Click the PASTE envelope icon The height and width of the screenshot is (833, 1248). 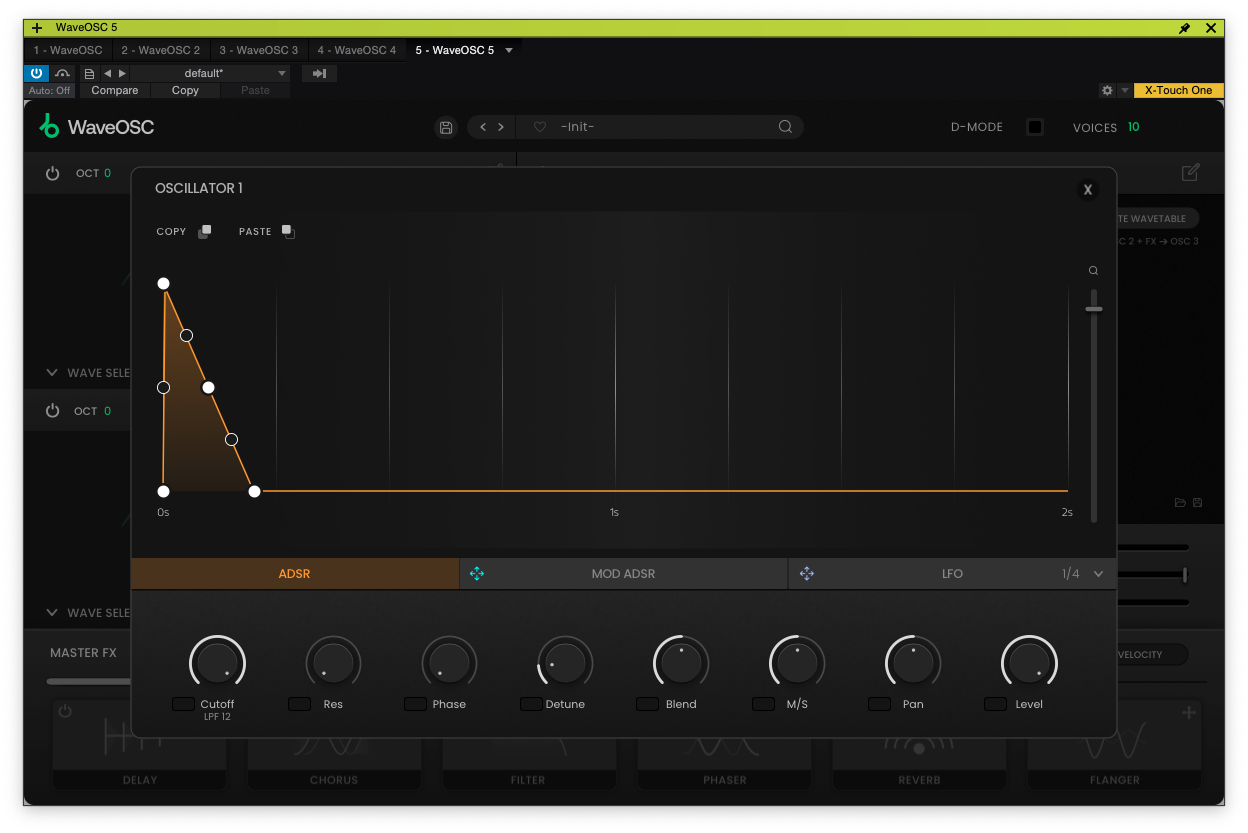[288, 231]
